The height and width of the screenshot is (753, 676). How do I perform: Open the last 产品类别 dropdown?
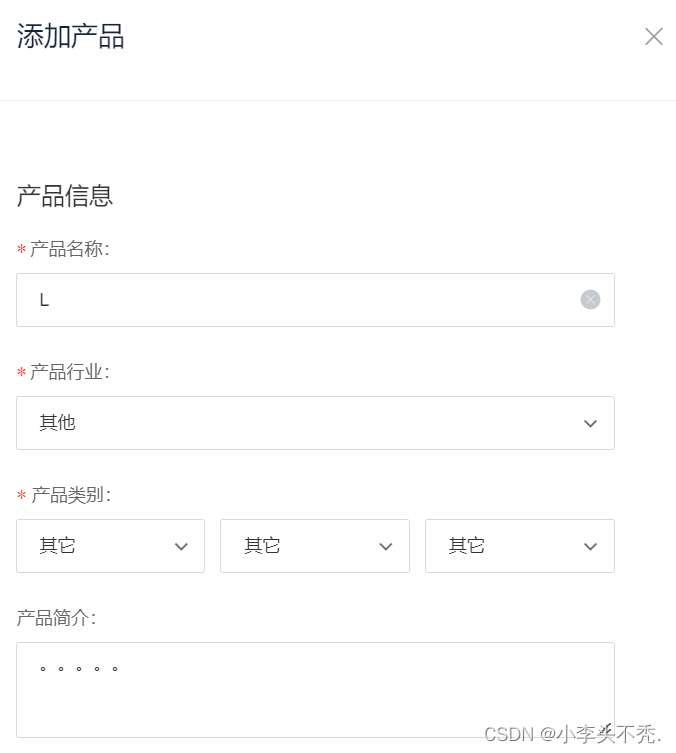(x=520, y=546)
